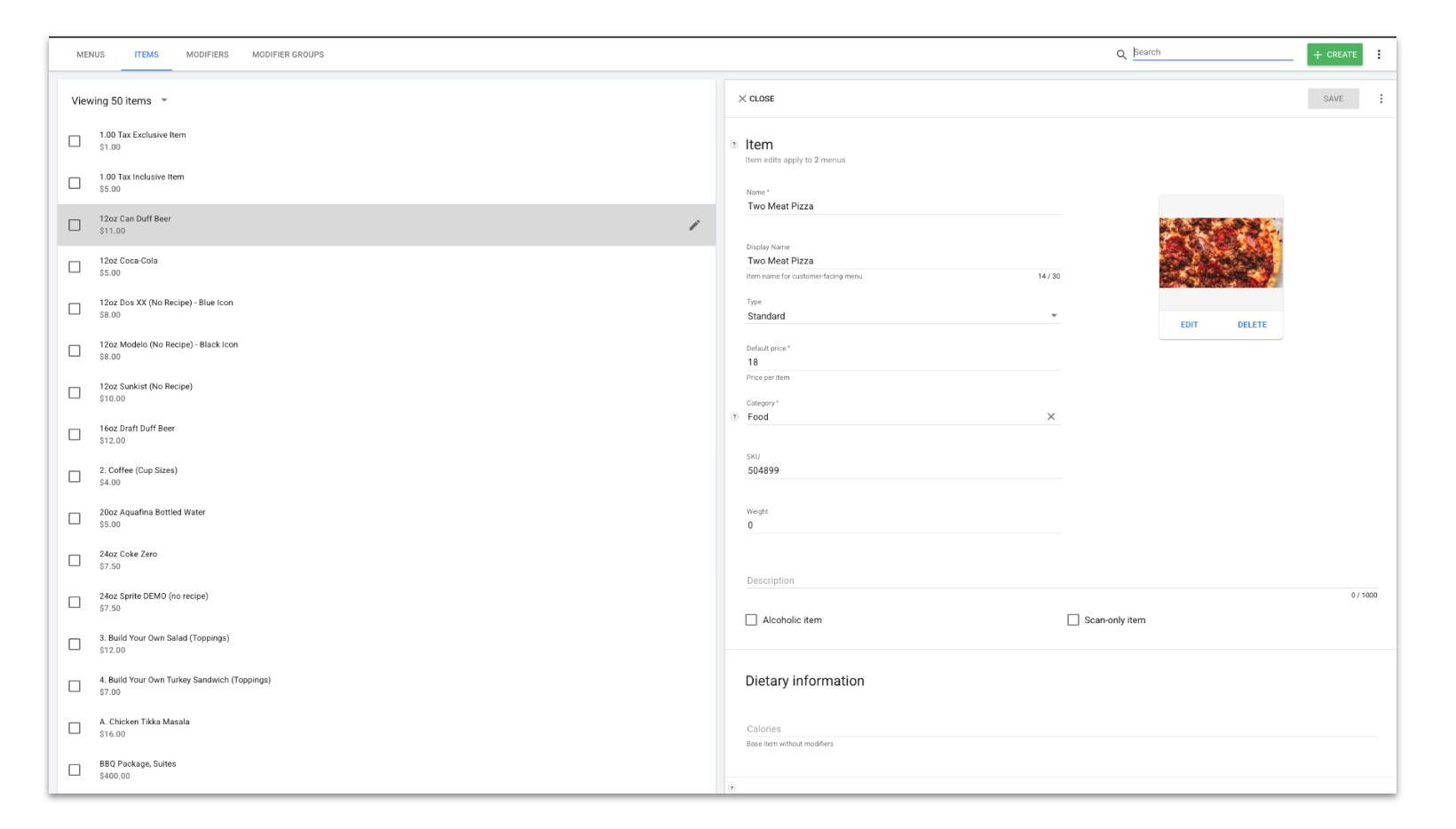
Task: Click Edit under the pizza image
Action: (x=1189, y=325)
